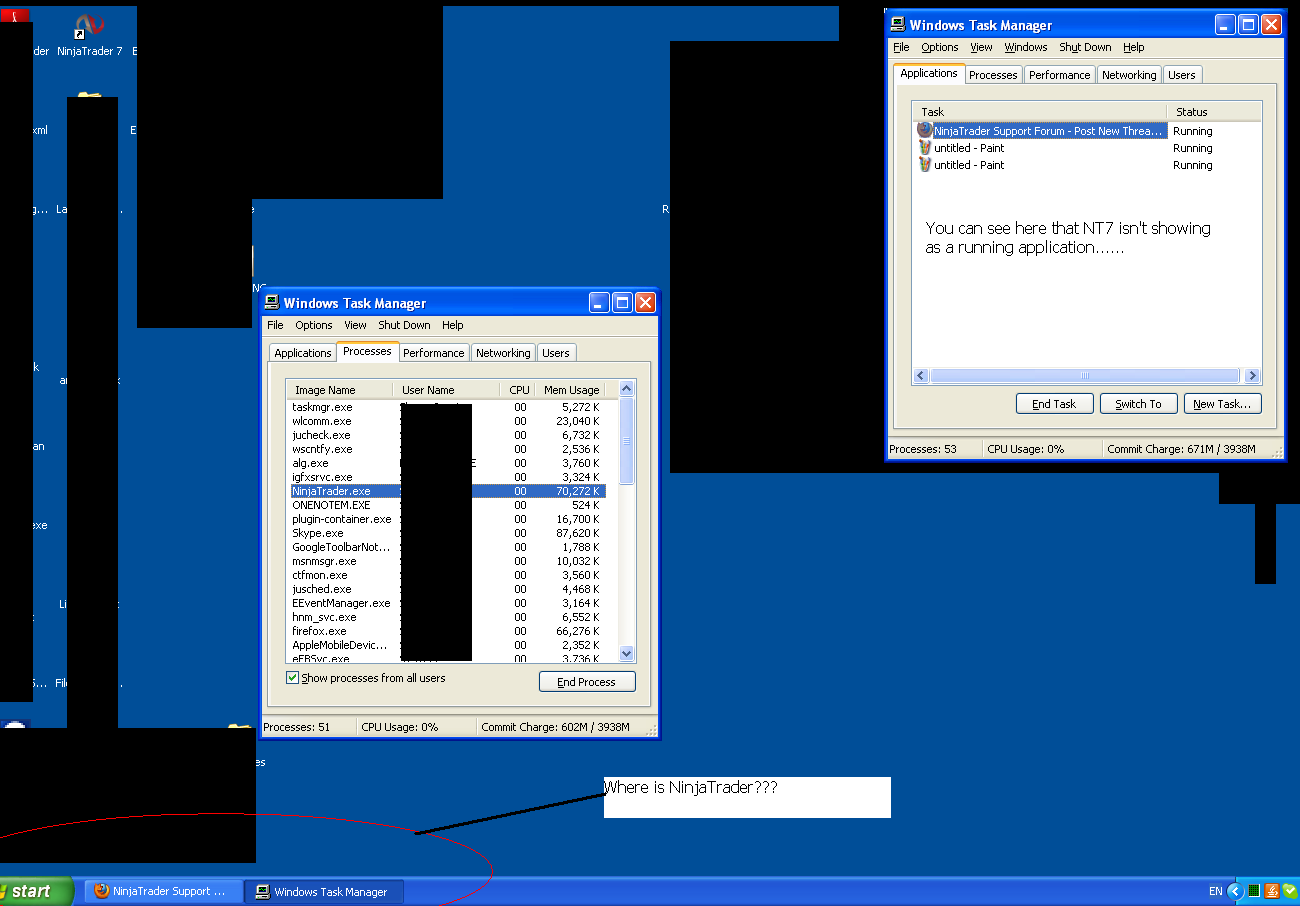1300x906 pixels.
Task: Open View menu in the Applications-view Task Manager
Action: coord(982,47)
